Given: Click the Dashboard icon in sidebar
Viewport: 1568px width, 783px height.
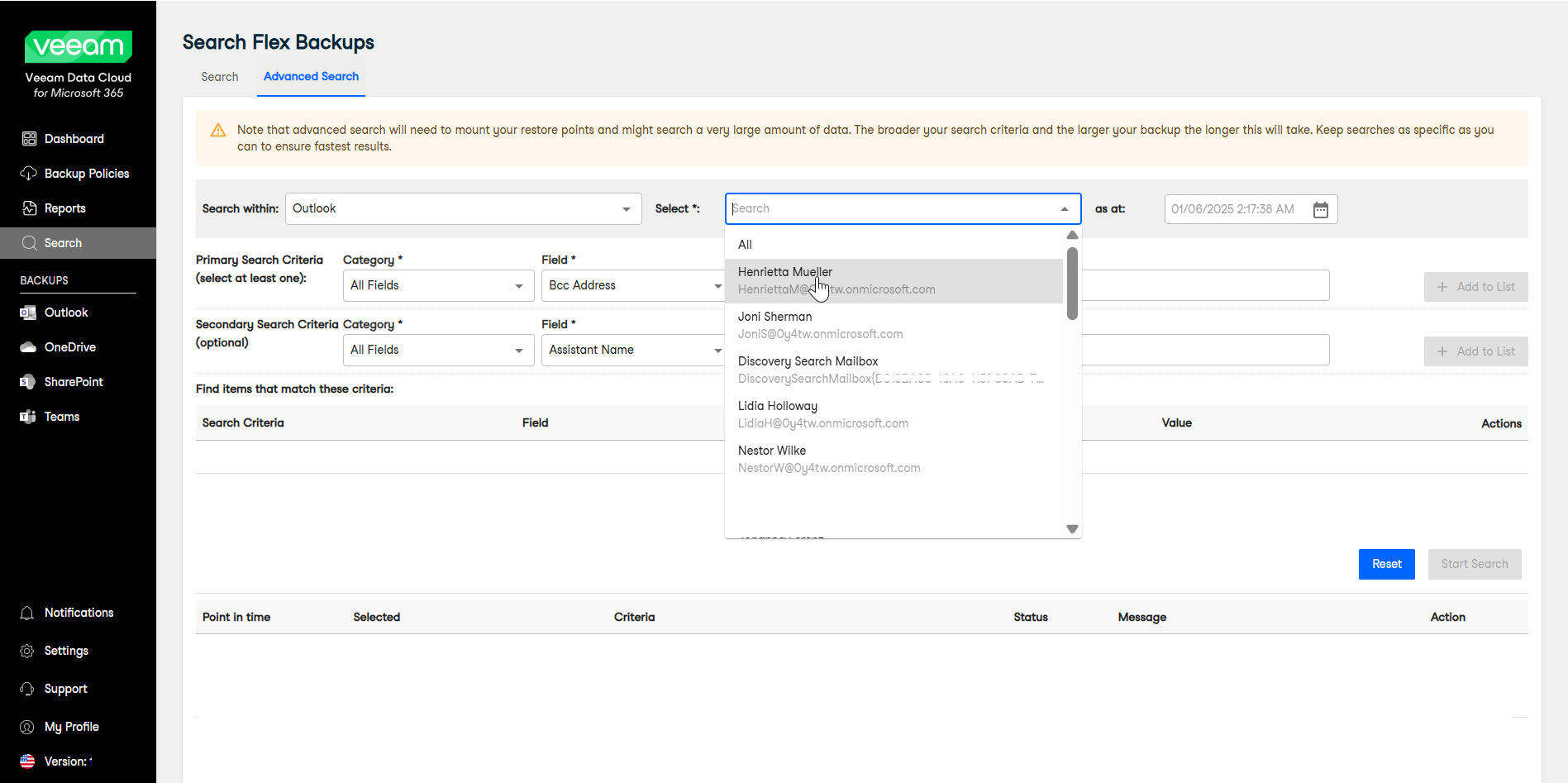Looking at the screenshot, I should (29, 139).
